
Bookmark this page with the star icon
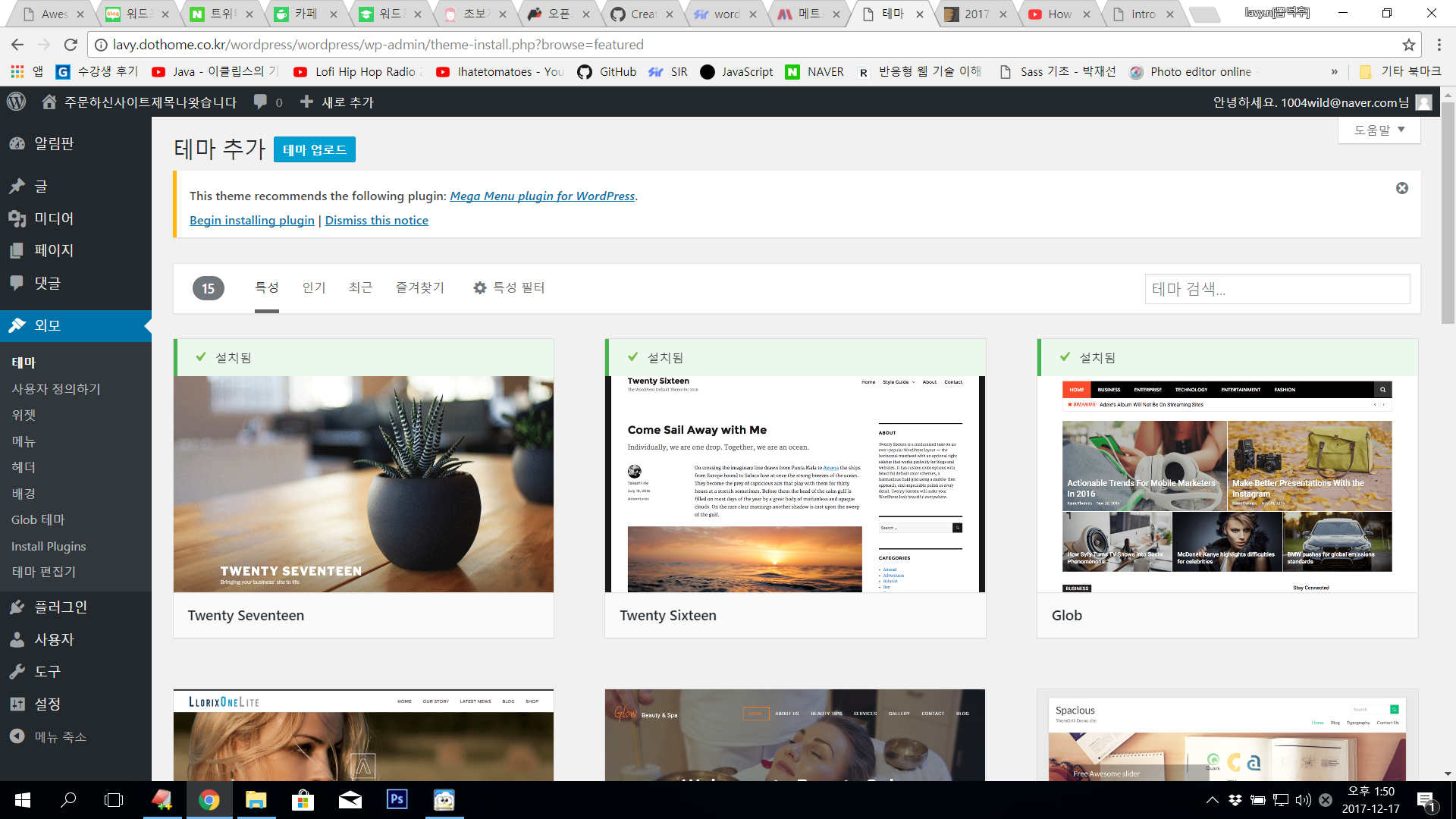[1408, 45]
